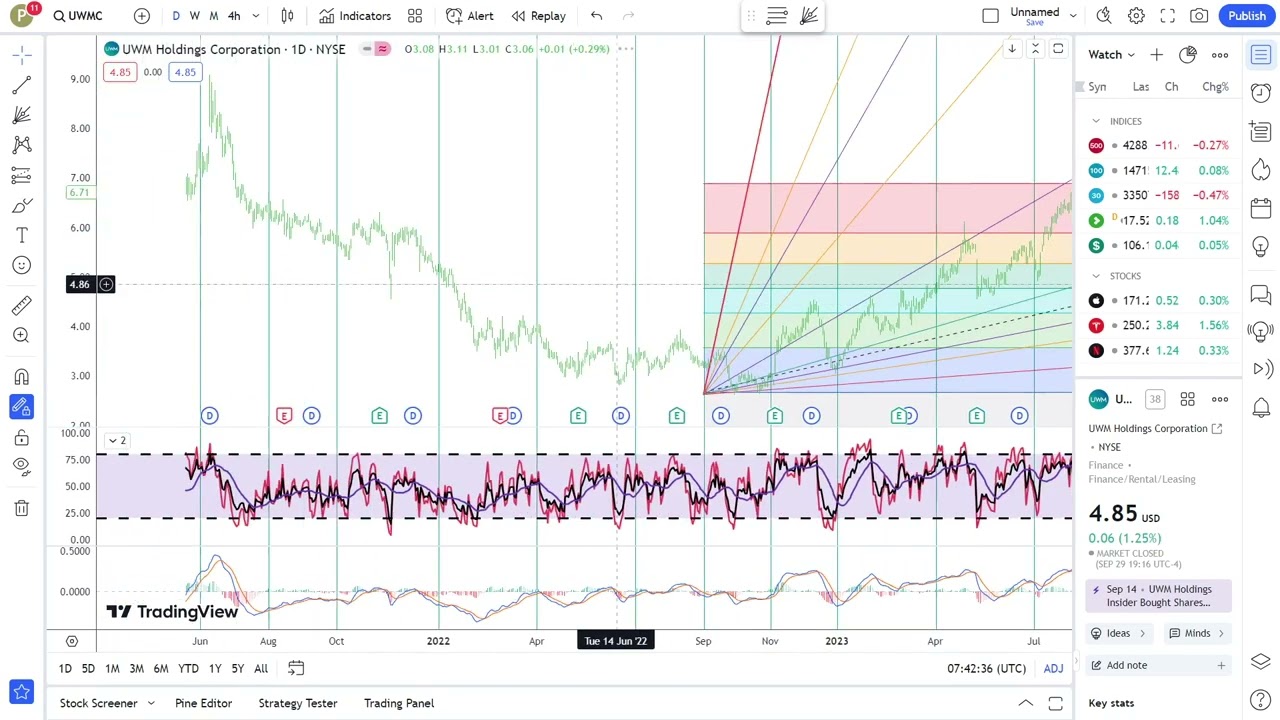
Task: Open the notifications bell sidebar
Action: tap(1261, 407)
